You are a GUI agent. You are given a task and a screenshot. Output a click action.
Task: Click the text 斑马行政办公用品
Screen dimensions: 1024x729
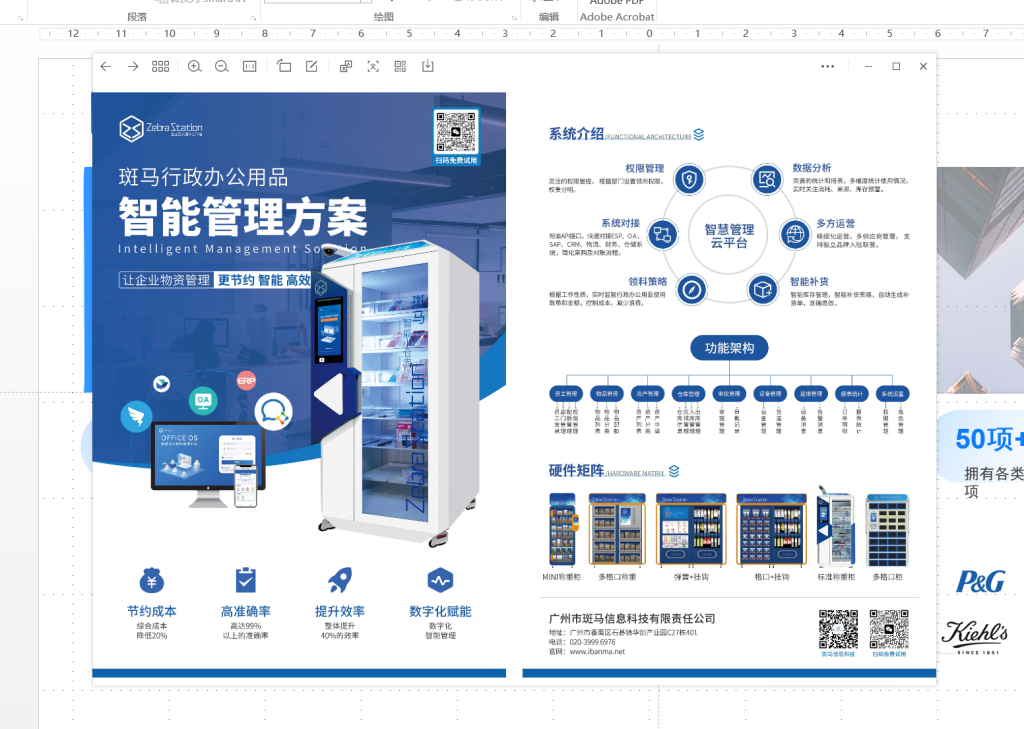[x=203, y=177]
